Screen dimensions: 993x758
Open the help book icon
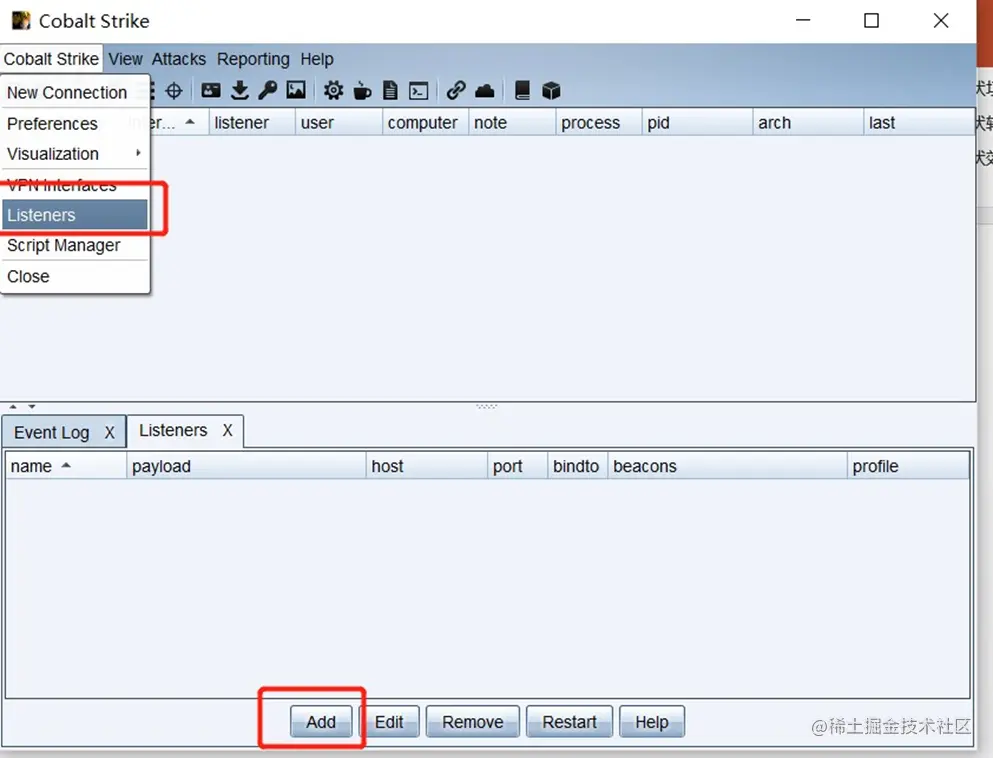coord(522,91)
